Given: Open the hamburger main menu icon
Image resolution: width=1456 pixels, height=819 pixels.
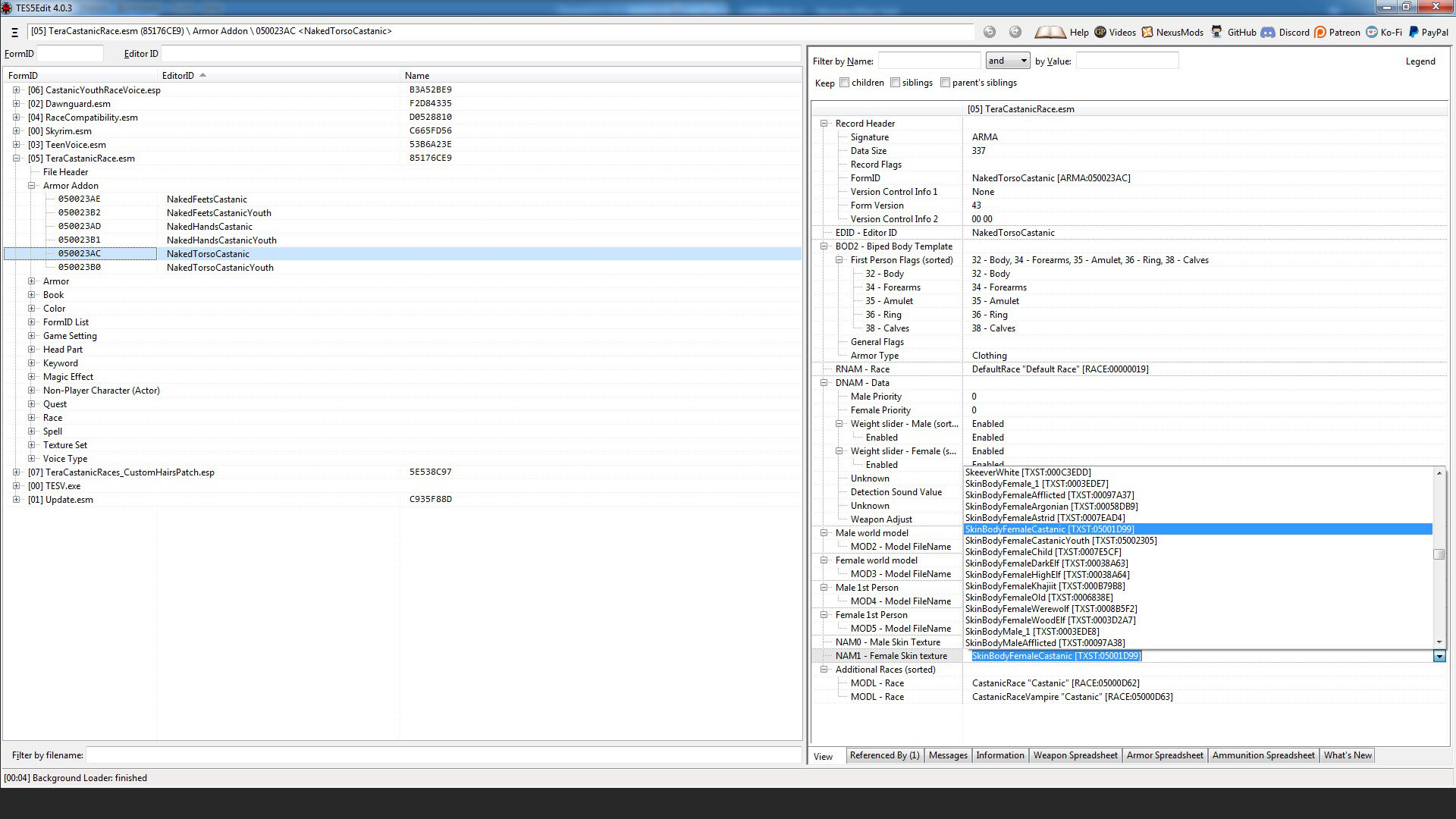Looking at the screenshot, I should click(x=14, y=33).
